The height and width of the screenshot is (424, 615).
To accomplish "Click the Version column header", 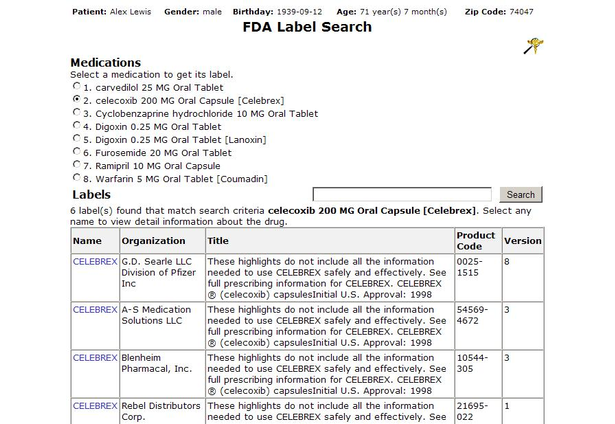I will click(523, 241).
